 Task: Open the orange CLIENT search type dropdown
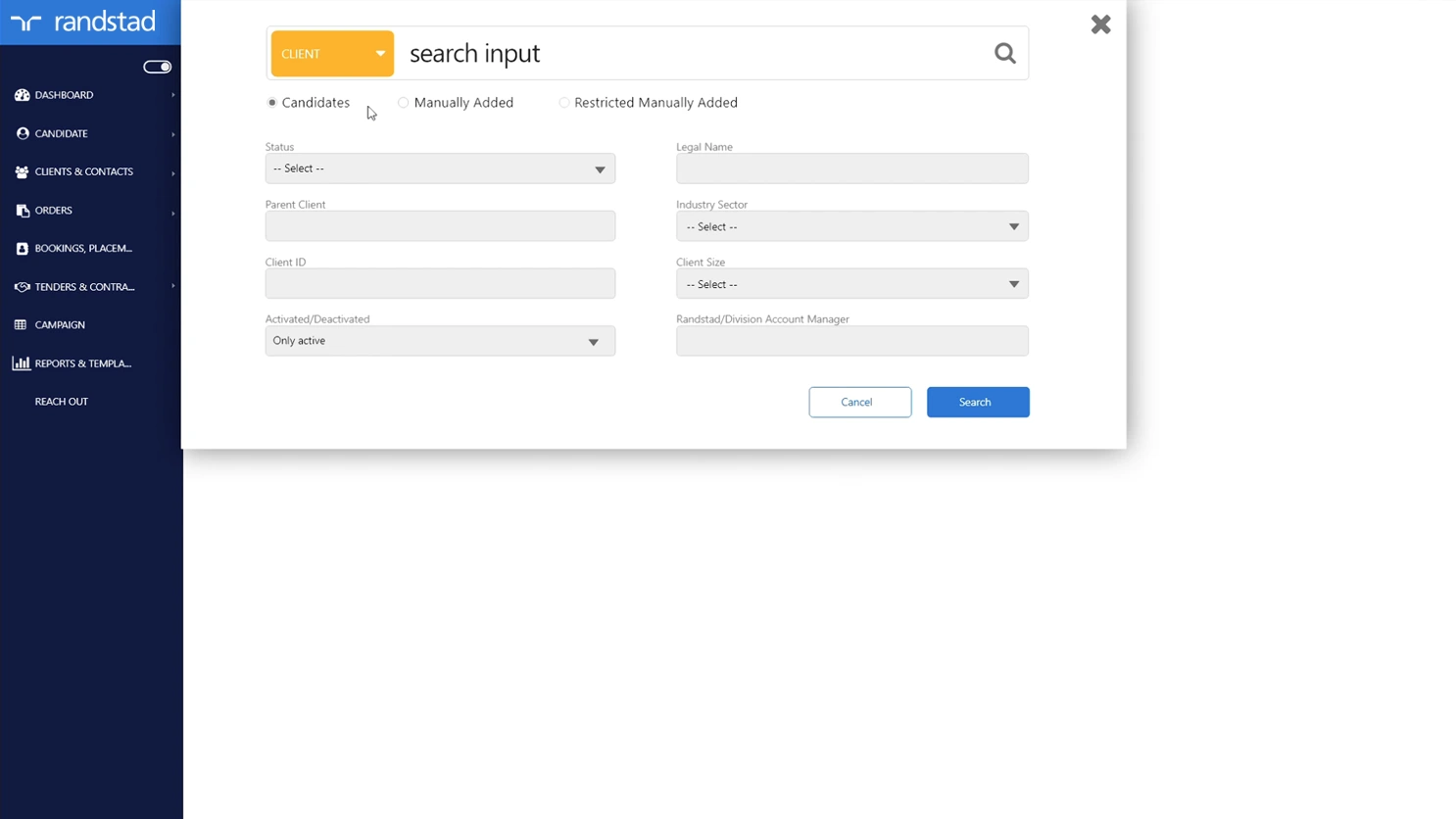pos(332,54)
